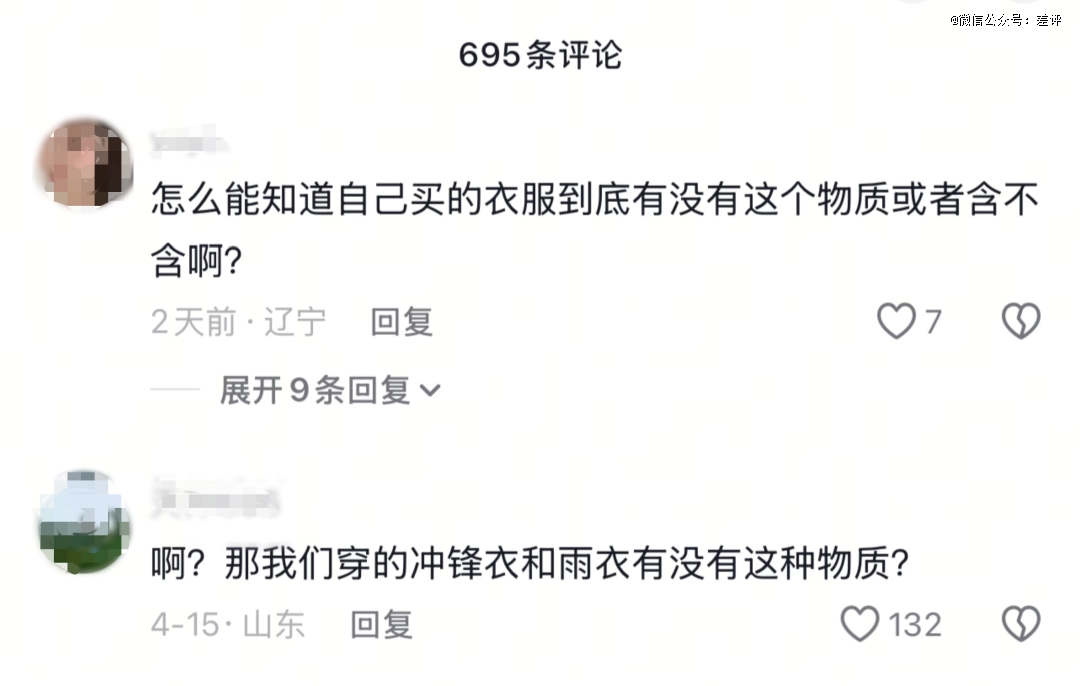Dislike the Liaoning comment with the broken heart
The width and height of the screenshot is (1080, 686).
[x=1021, y=322]
